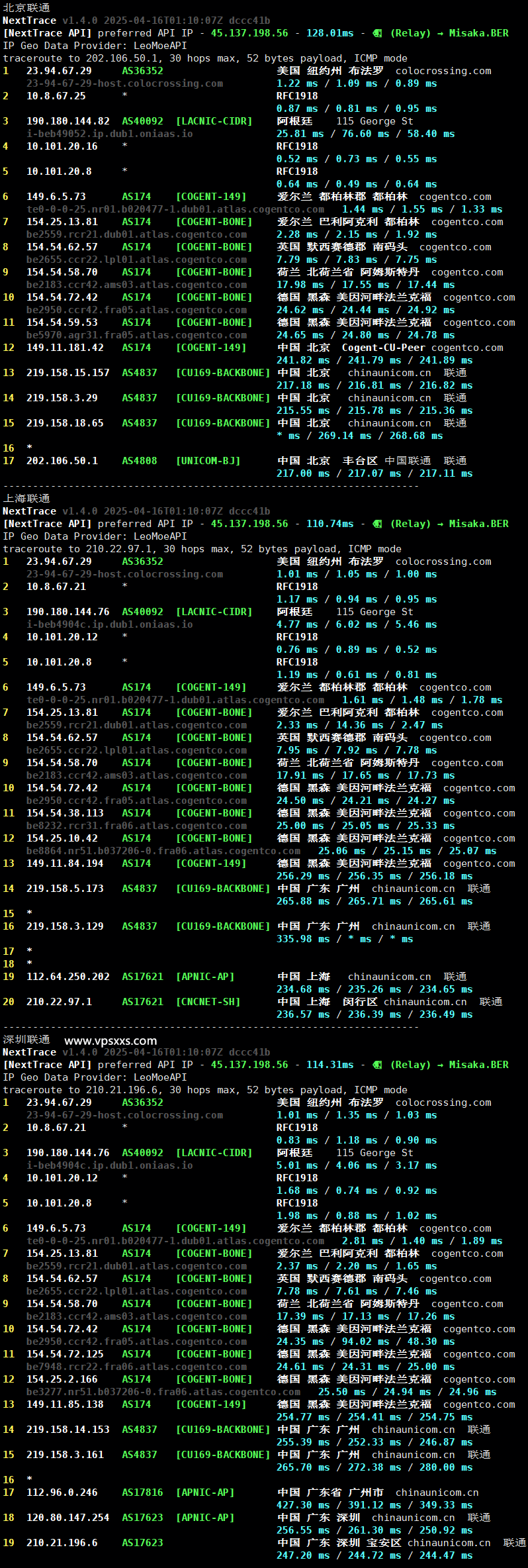Click the 236.57 ms latency value
The height and width of the screenshot is (1568, 528).
click(x=303, y=1014)
